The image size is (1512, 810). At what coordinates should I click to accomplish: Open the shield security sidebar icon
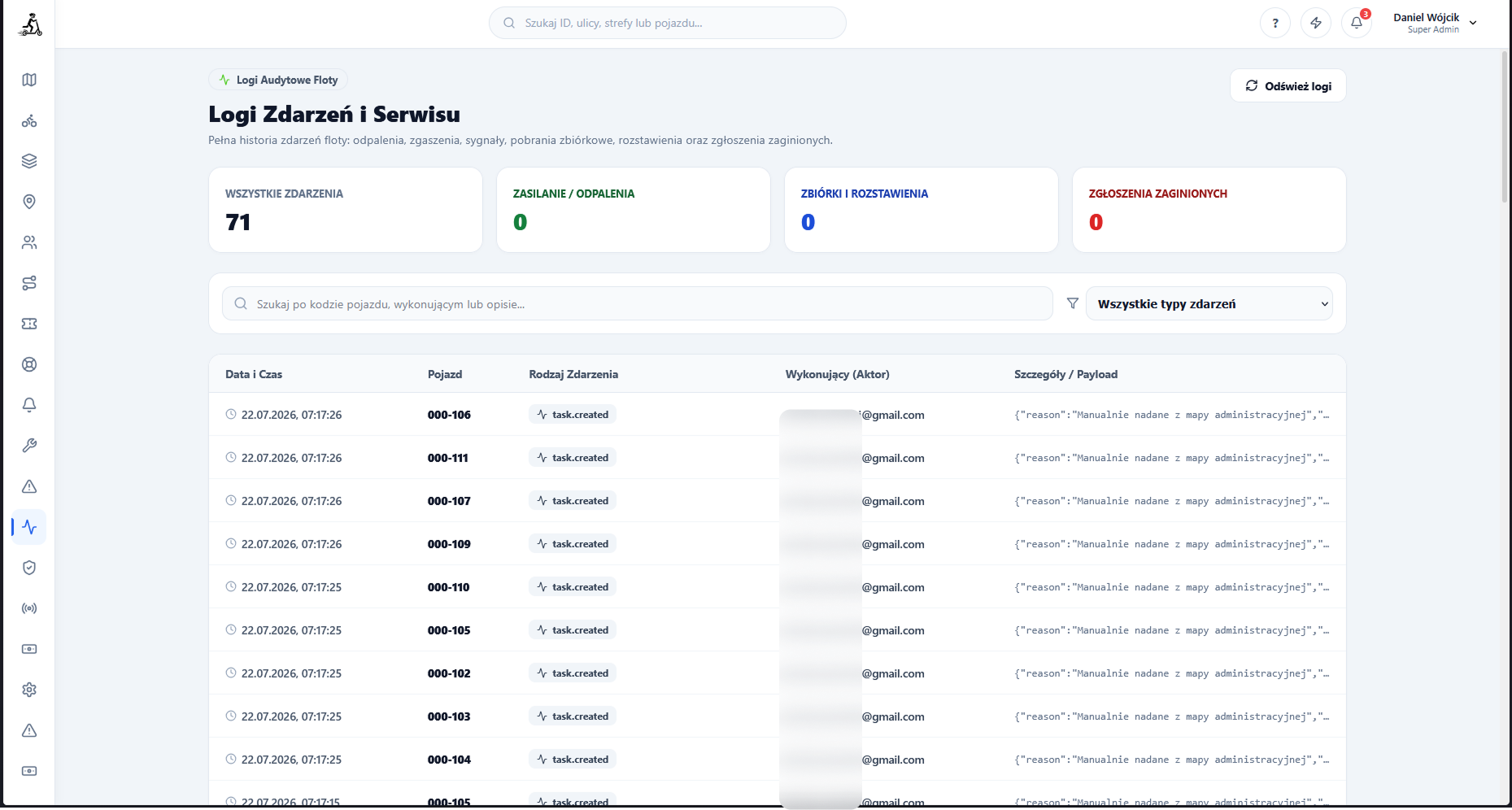tap(29, 568)
